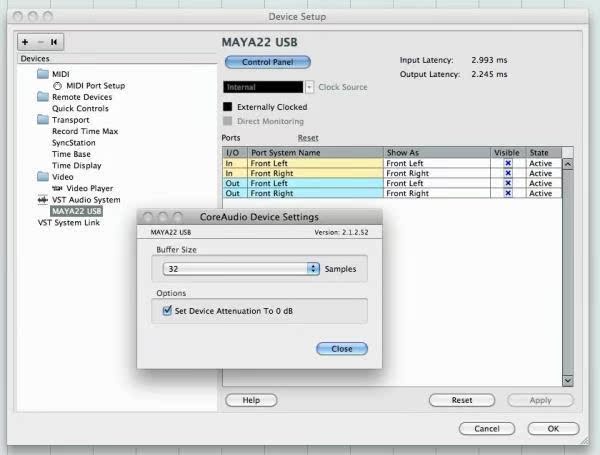Click the Devices list header
The width and height of the screenshot is (600, 455).
click(117, 59)
